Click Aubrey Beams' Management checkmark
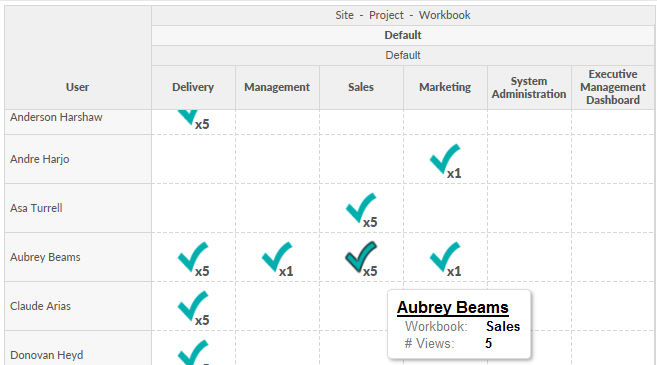This screenshot has width=657, height=365. [x=277, y=257]
